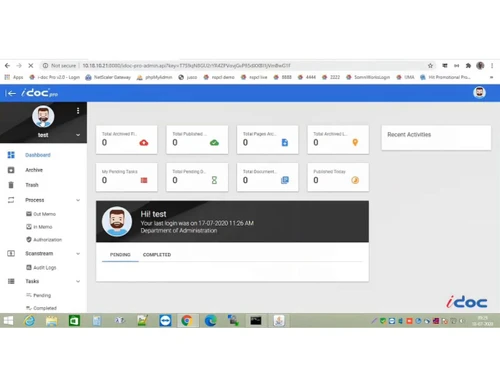Click the hourglass icon on Total Pending card
Viewport: 500px width, 375px height.
pyautogui.click(x=214, y=180)
